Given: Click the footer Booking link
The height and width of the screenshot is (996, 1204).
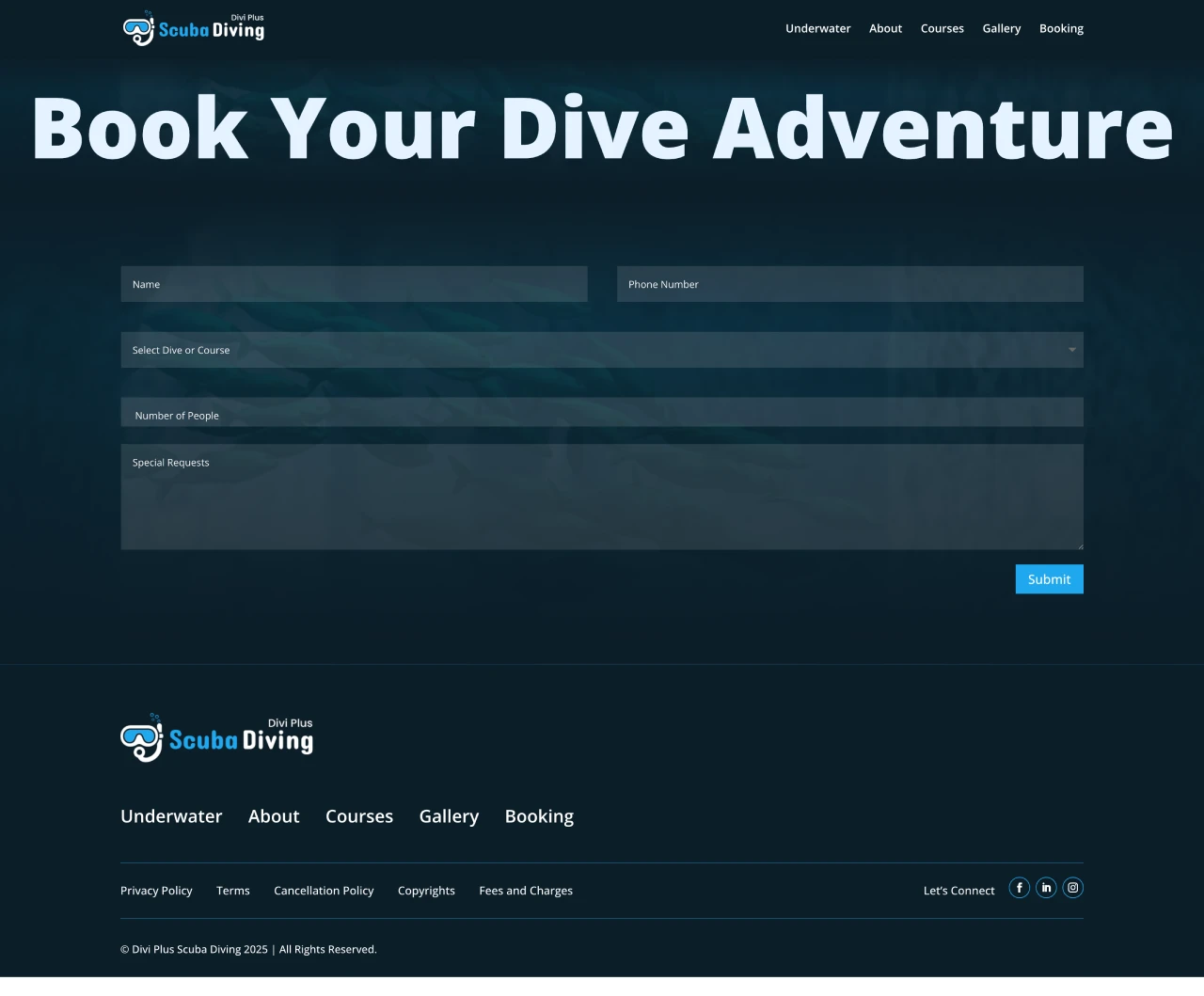Looking at the screenshot, I should 539,816.
